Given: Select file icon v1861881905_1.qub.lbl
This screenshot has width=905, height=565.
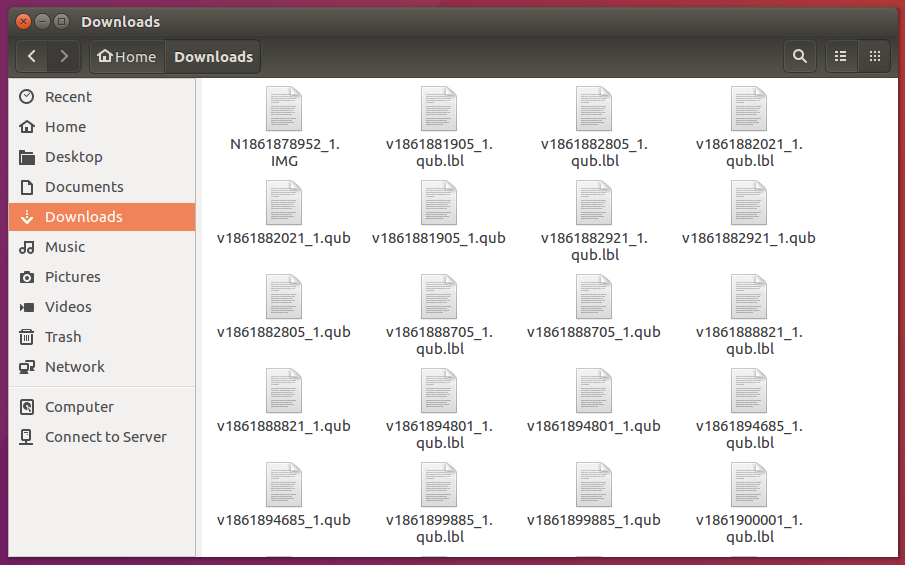Looking at the screenshot, I should [439, 109].
